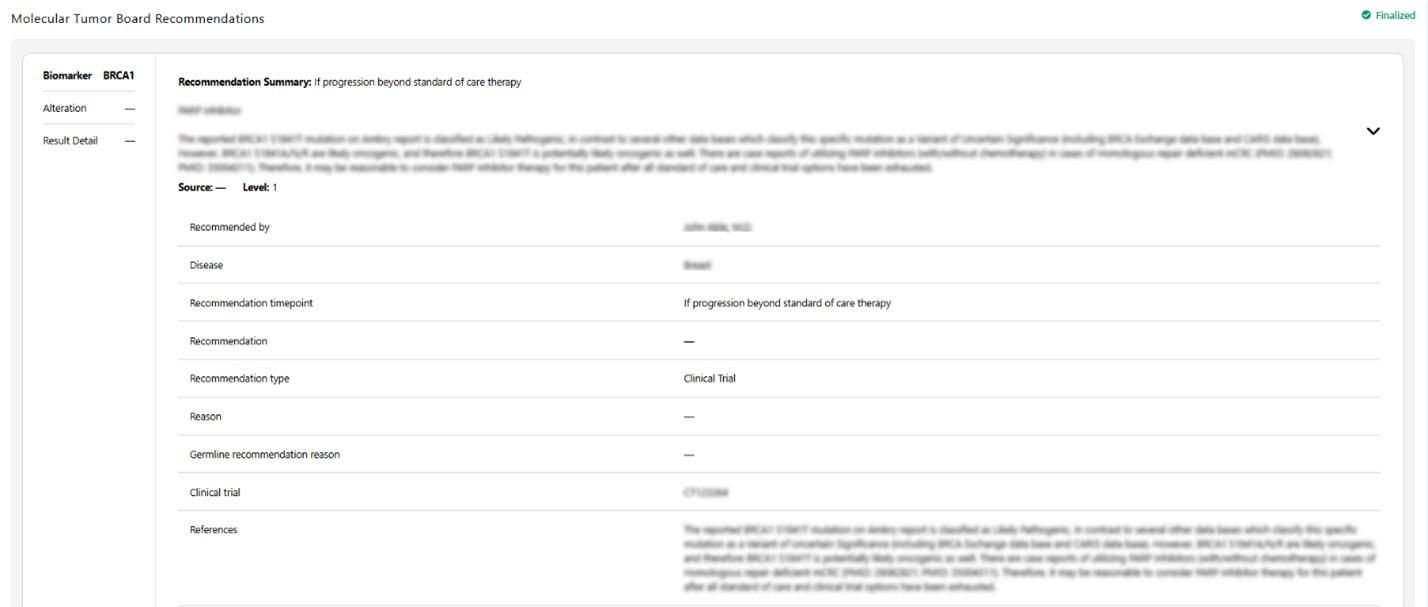This screenshot has height=607, width=1428.
Task: Open the blurred clinical trial ID link
Action: pos(706,492)
